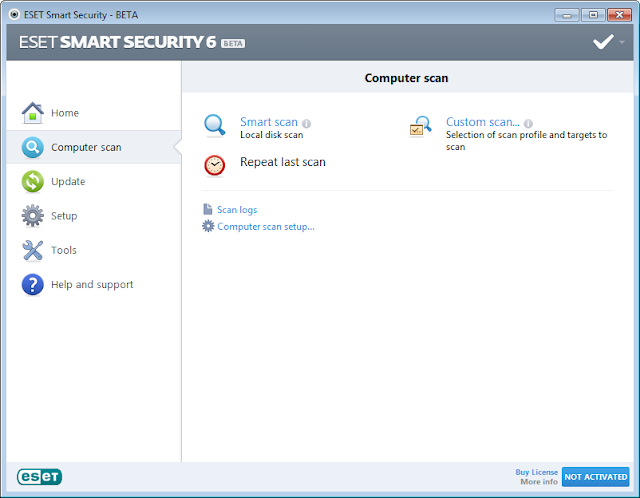Click the 'Computer scan' page heading
This screenshot has width=640, height=498.
(407, 78)
